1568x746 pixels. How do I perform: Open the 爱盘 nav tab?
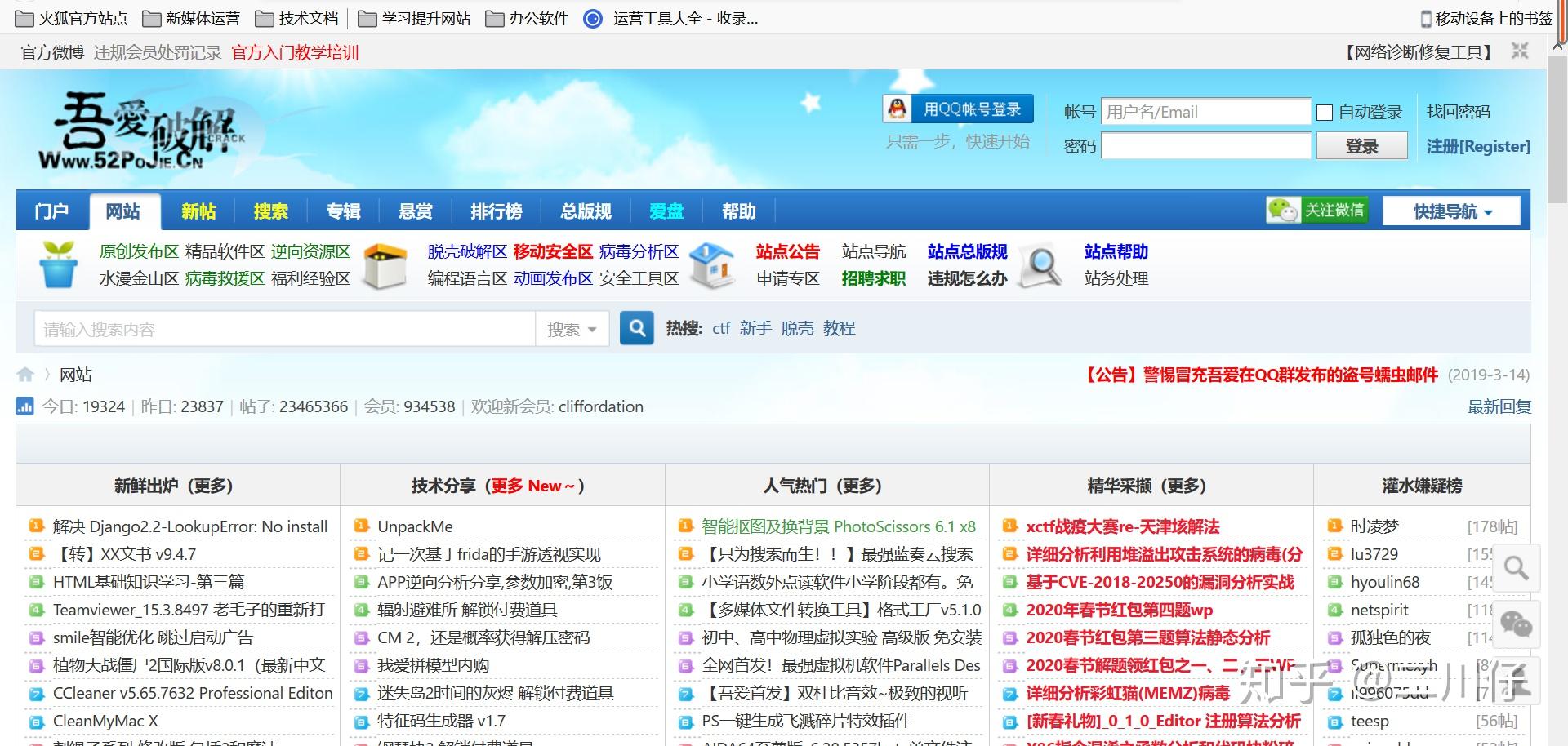click(666, 211)
